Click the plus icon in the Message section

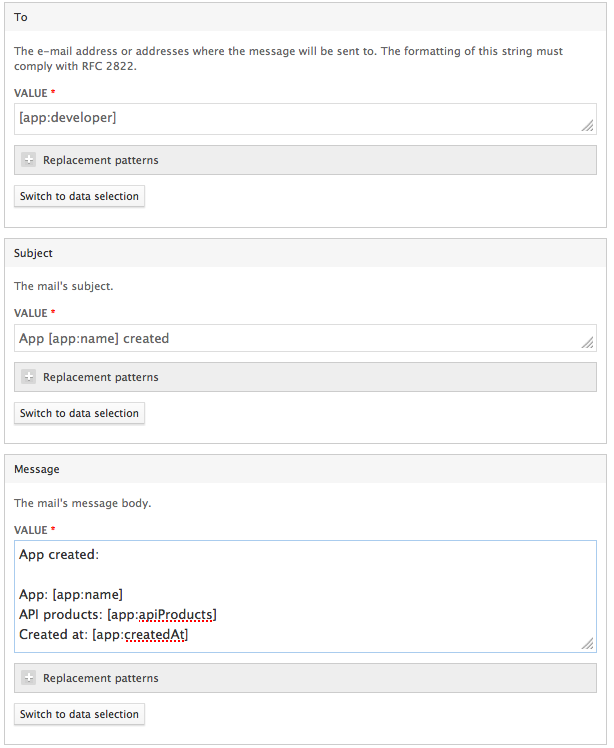pyautogui.click(x=29, y=678)
